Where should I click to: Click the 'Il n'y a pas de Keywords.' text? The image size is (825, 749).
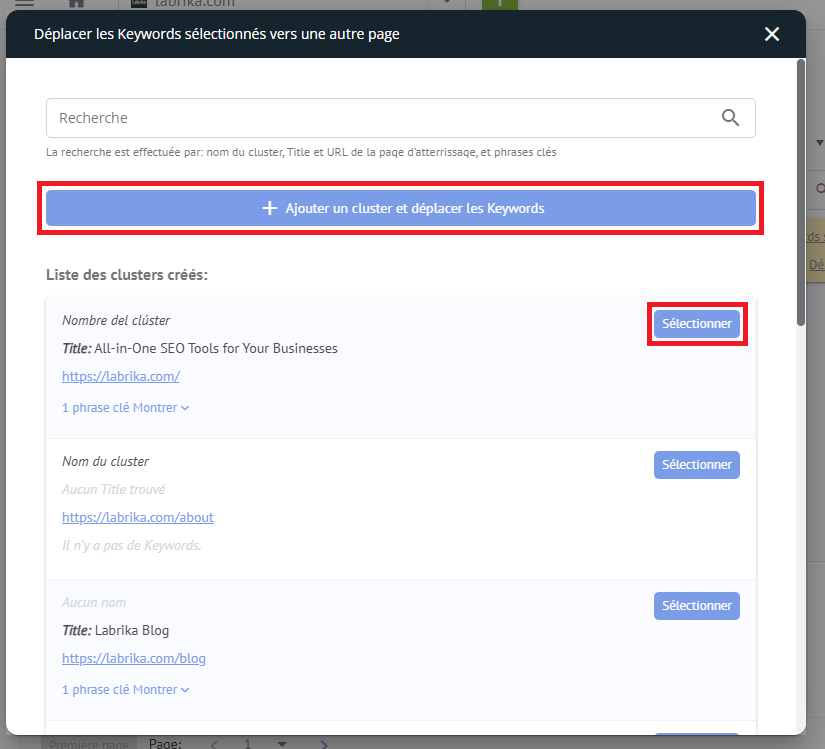coord(132,545)
